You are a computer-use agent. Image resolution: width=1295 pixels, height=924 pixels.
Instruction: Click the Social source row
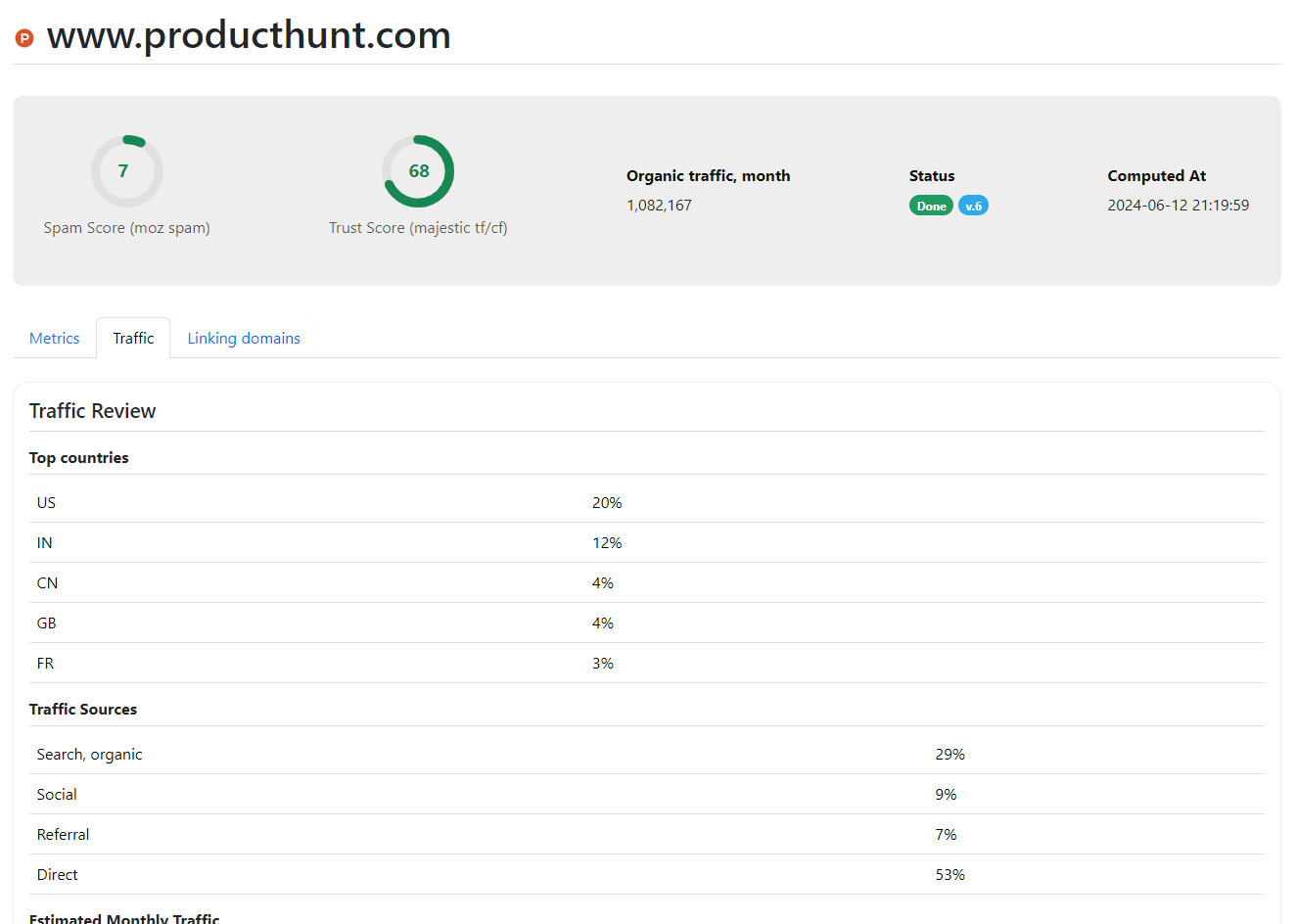647,795
